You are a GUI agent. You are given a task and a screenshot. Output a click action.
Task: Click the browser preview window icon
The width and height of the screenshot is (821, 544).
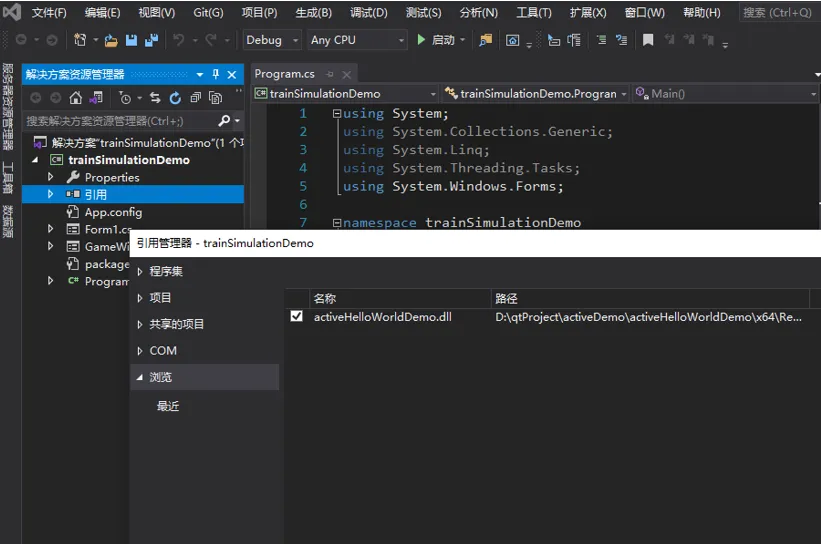pyautogui.click(x=513, y=40)
